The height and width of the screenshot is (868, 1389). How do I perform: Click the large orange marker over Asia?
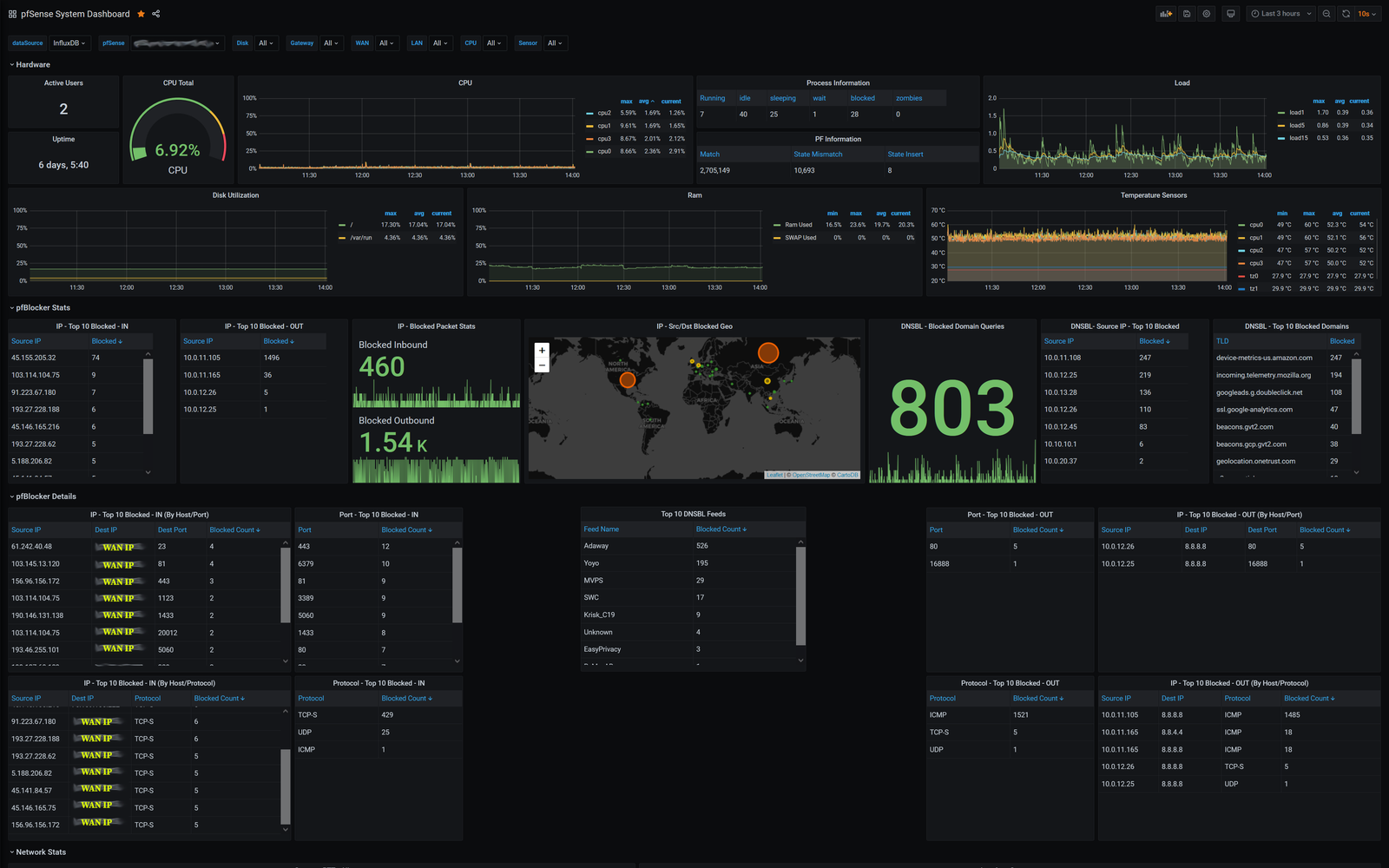pyautogui.click(x=768, y=352)
